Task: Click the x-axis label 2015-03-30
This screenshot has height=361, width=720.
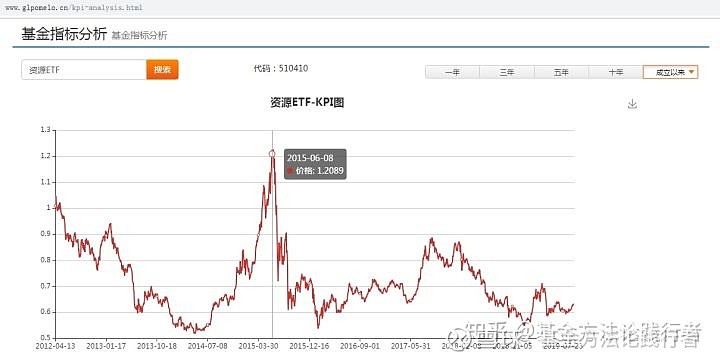Action: (259, 346)
